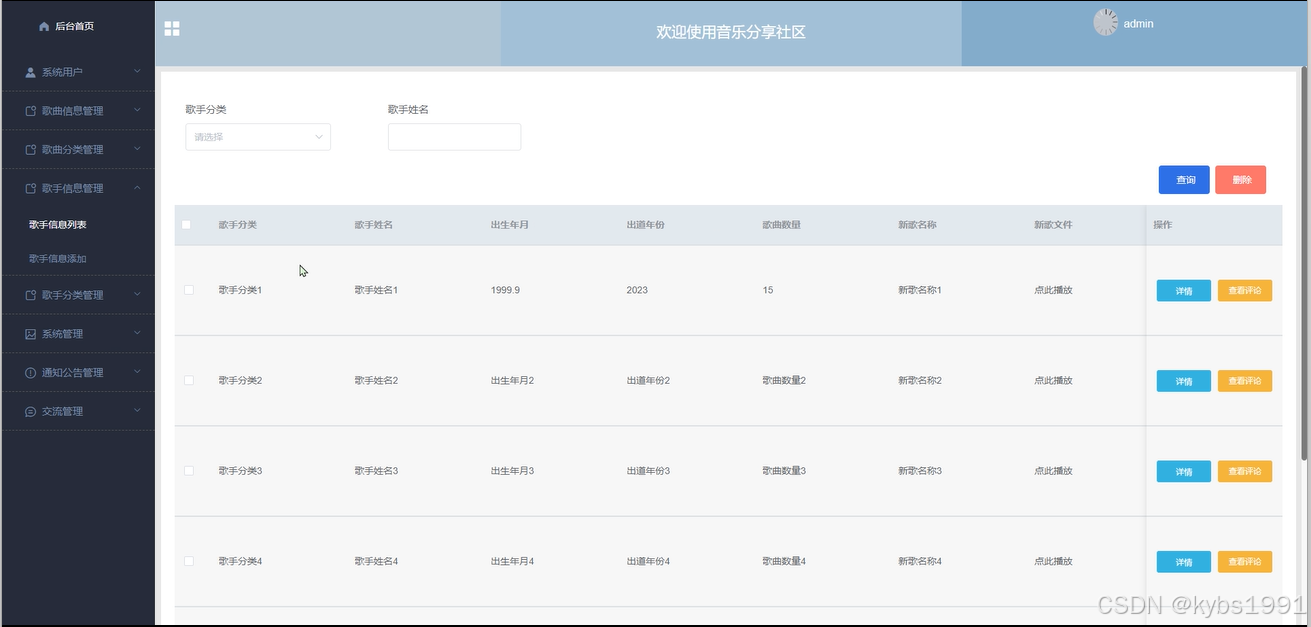Tick the select-all checkbox in table header
Viewport: 1311px width, 627px height.
pyautogui.click(x=186, y=225)
